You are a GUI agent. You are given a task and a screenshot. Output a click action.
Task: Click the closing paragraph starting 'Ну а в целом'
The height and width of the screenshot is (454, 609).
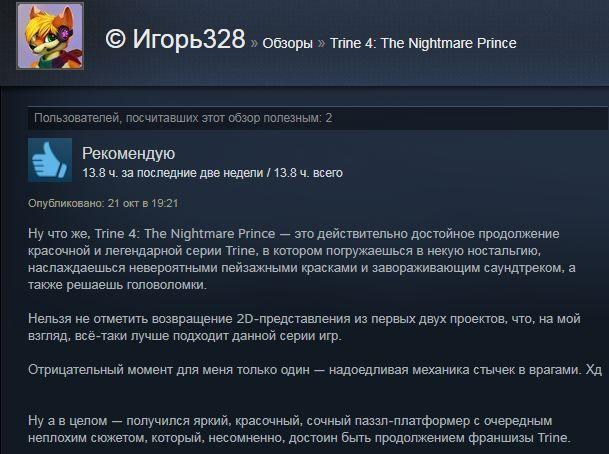[x=299, y=429]
